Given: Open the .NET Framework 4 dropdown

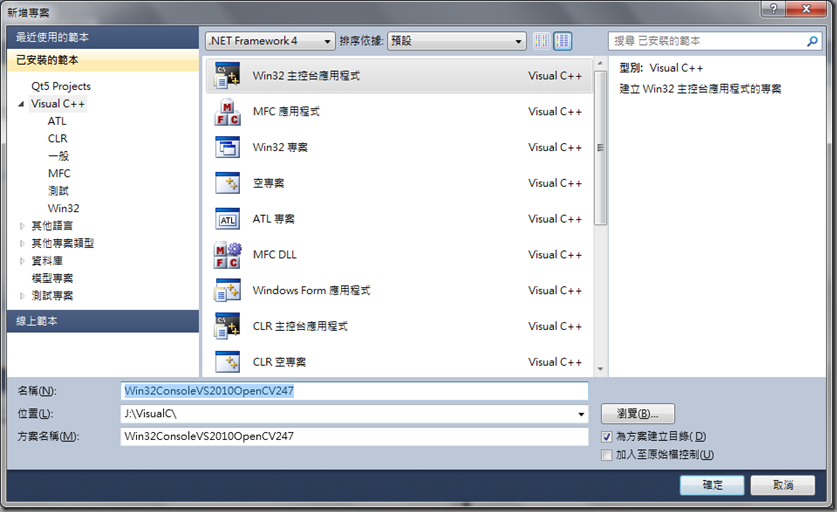Looking at the screenshot, I should [x=270, y=41].
